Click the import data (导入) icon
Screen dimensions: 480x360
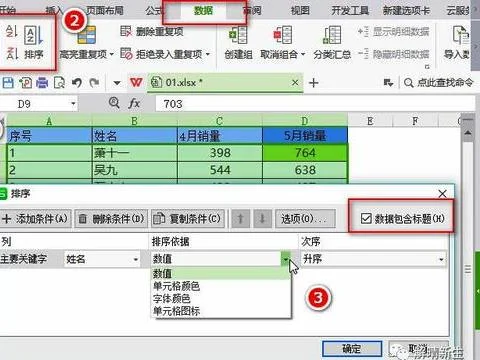point(461,35)
